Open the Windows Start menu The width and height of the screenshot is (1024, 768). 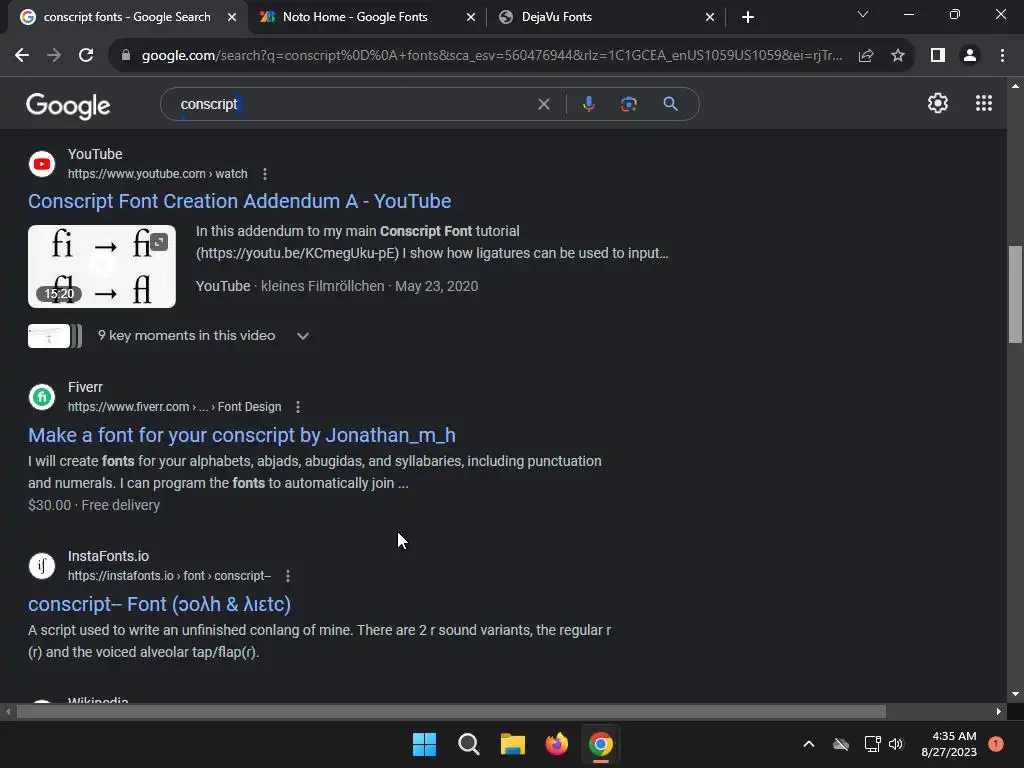click(424, 744)
